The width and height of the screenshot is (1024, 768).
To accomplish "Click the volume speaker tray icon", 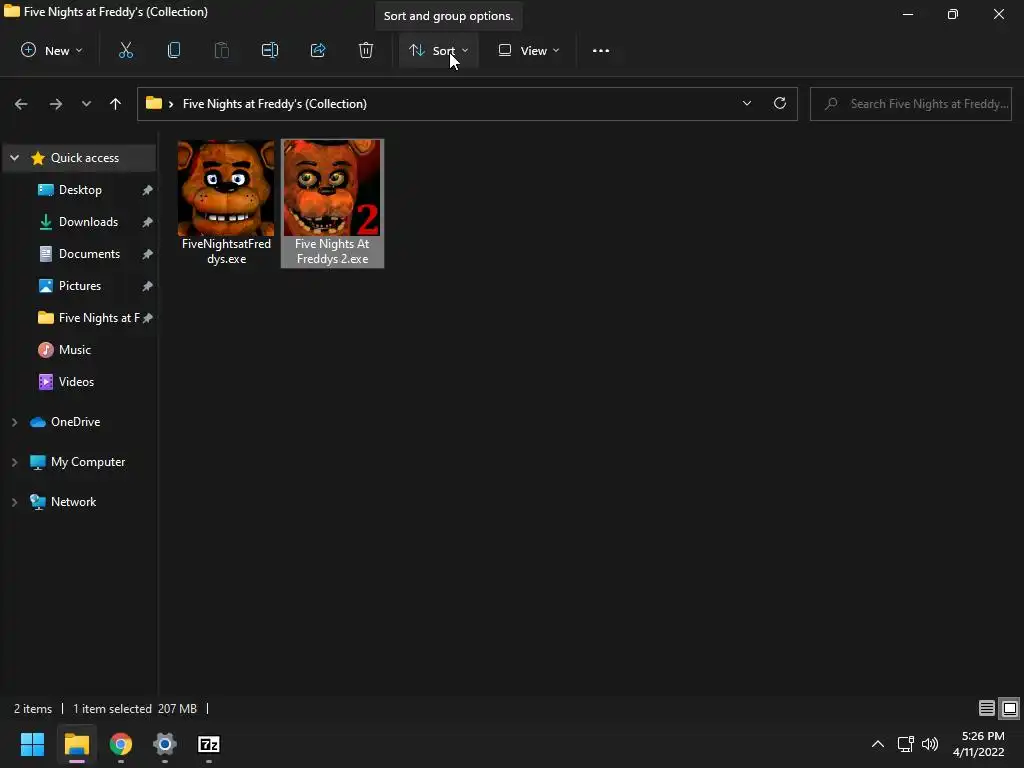I will coord(930,744).
